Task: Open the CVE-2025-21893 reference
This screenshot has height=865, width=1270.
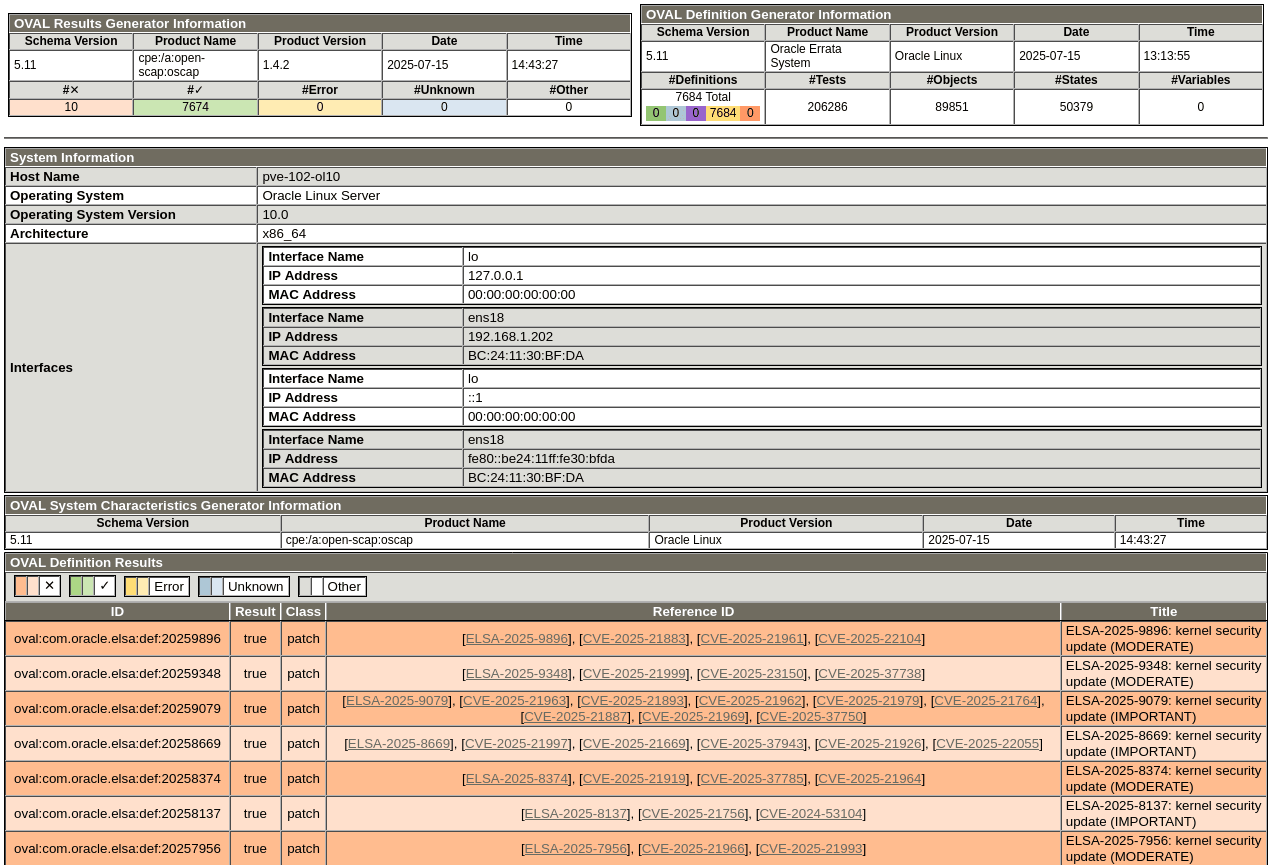Action: pyautogui.click(x=633, y=701)
